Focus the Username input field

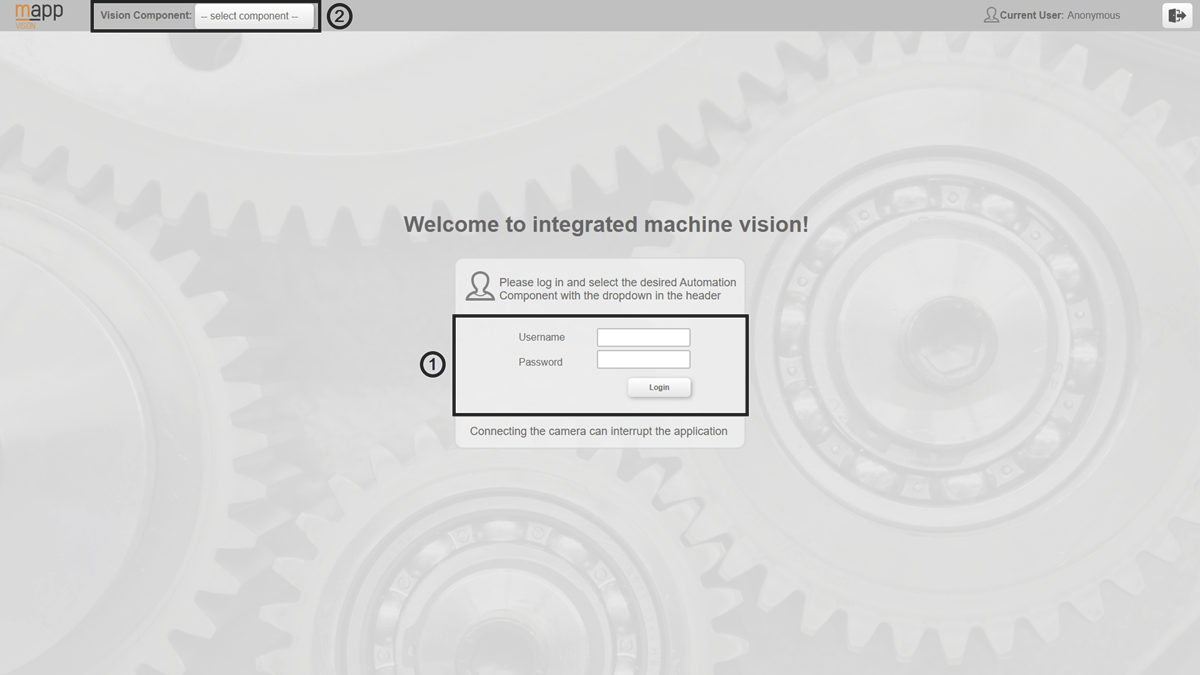coord(643,337)
